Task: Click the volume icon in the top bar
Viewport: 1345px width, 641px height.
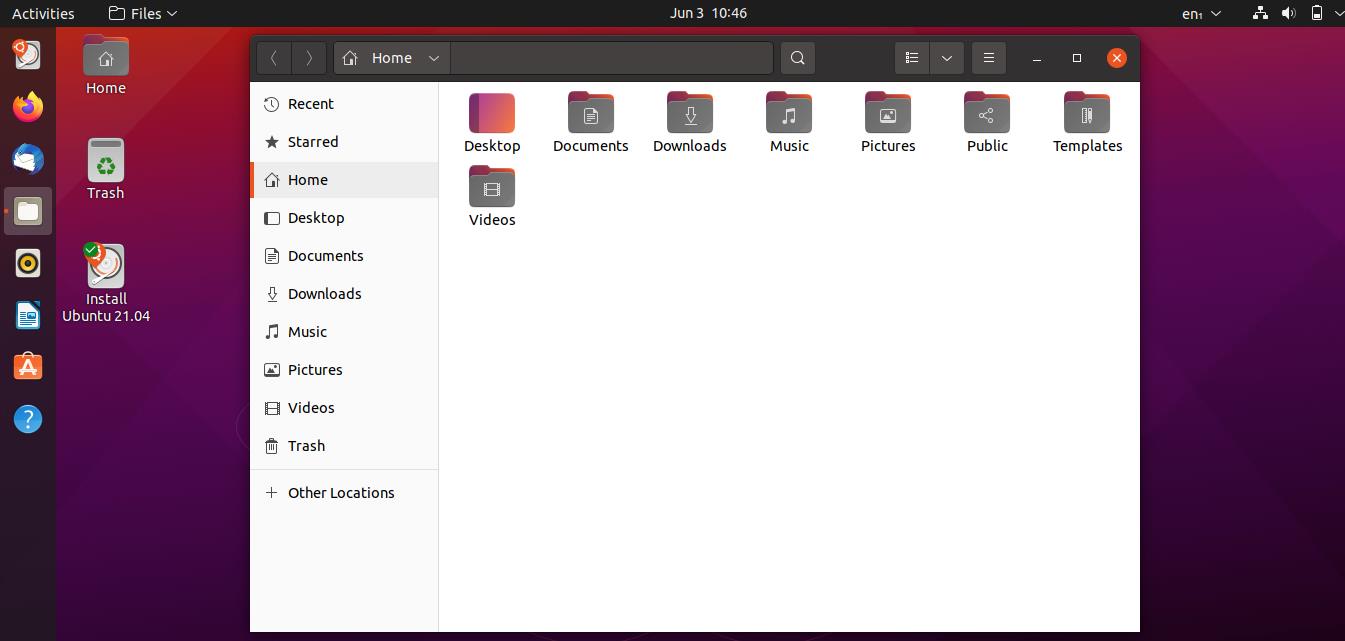Action: point(1289,13)
